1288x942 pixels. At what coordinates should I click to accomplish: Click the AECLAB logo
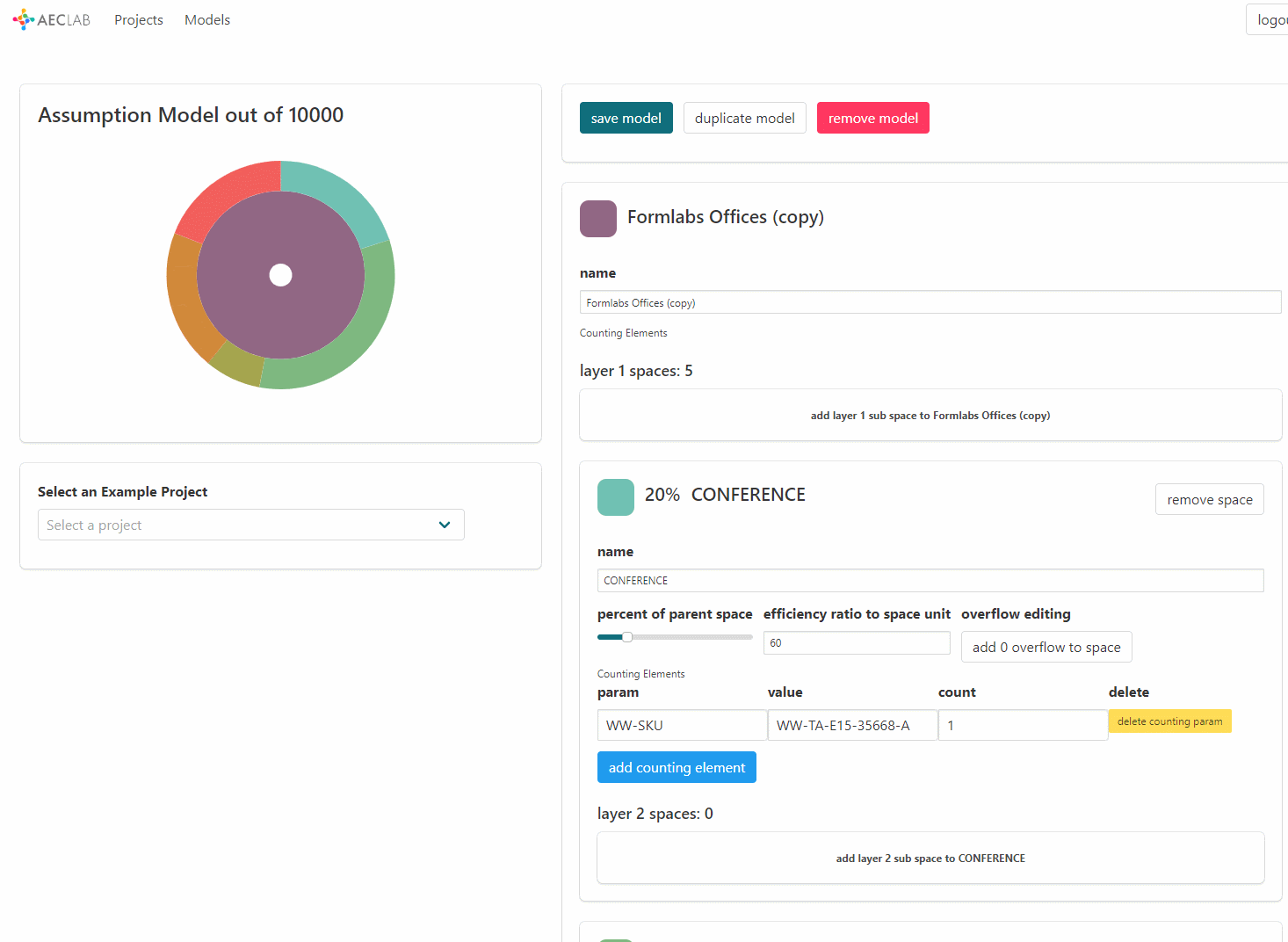52,19
